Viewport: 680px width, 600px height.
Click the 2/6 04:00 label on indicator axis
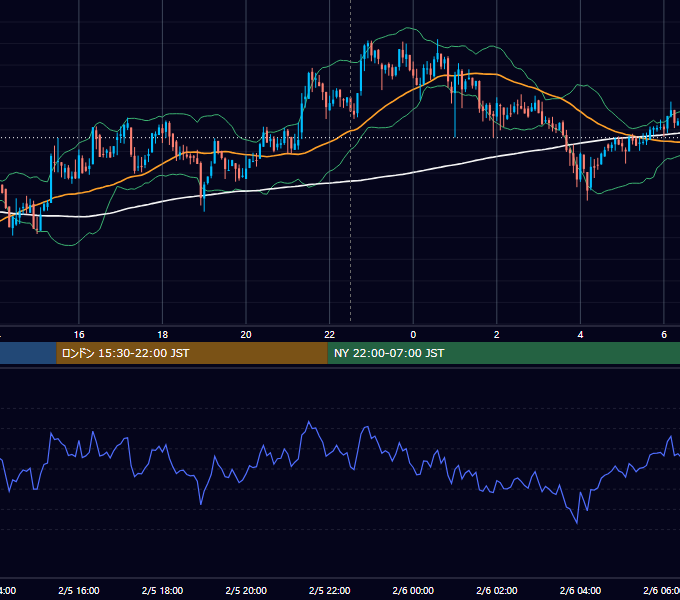point(580,590)
